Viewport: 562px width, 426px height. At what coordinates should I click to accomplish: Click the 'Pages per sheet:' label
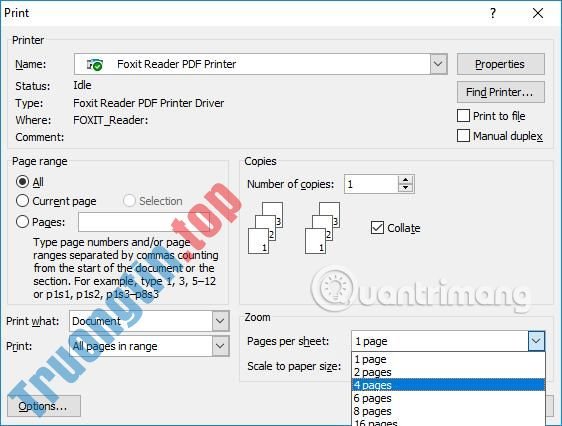288,341
